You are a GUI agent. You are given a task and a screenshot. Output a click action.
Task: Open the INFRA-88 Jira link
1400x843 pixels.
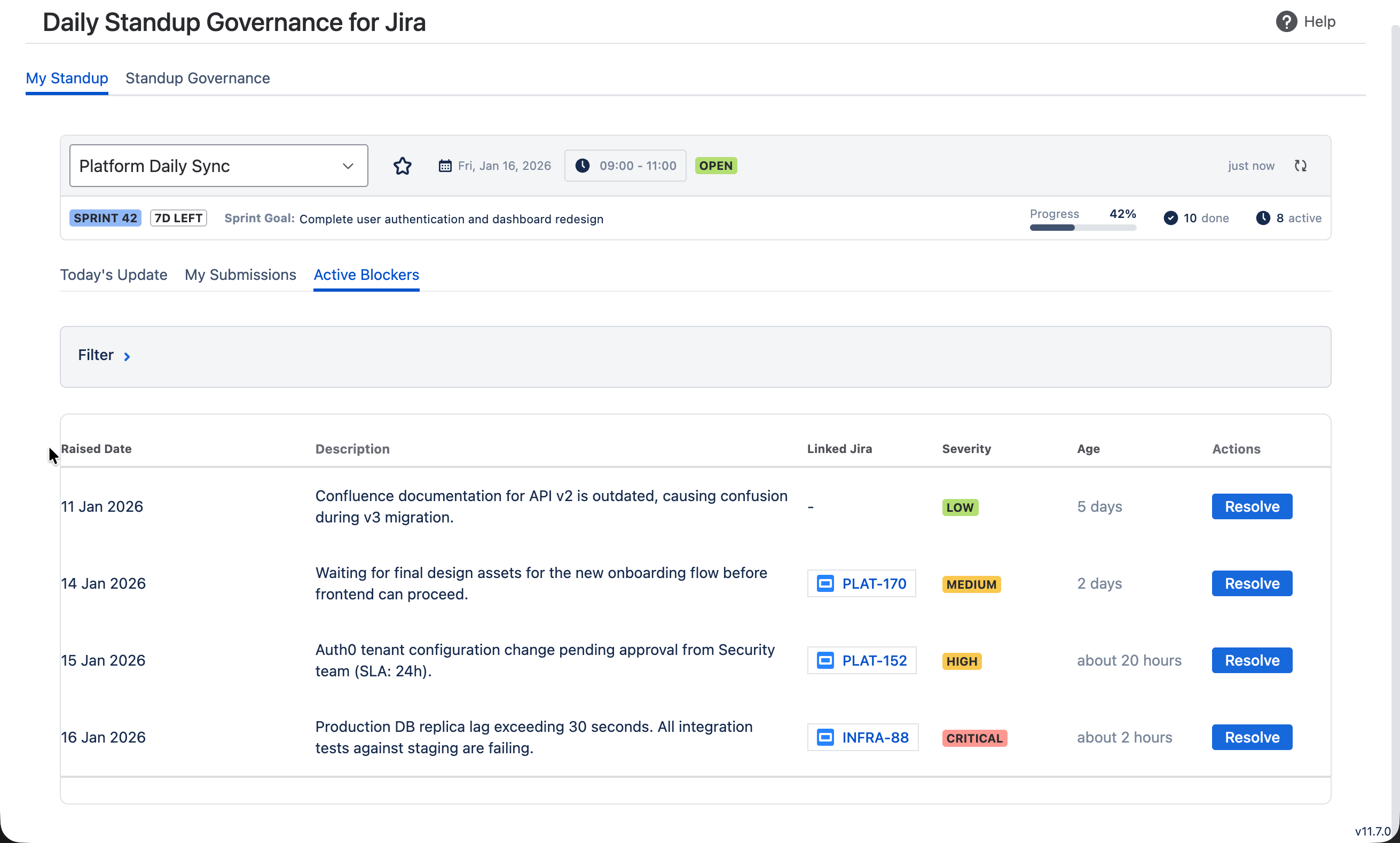tap(875, 737)
